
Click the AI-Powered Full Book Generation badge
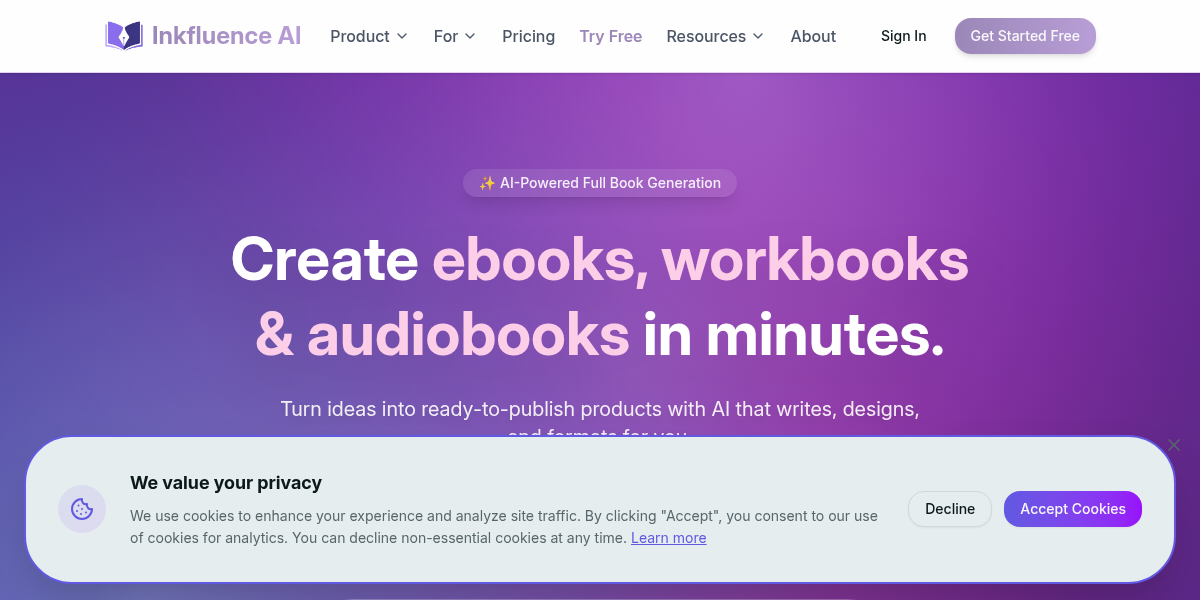pyautogui.click(x=600, y=183)
